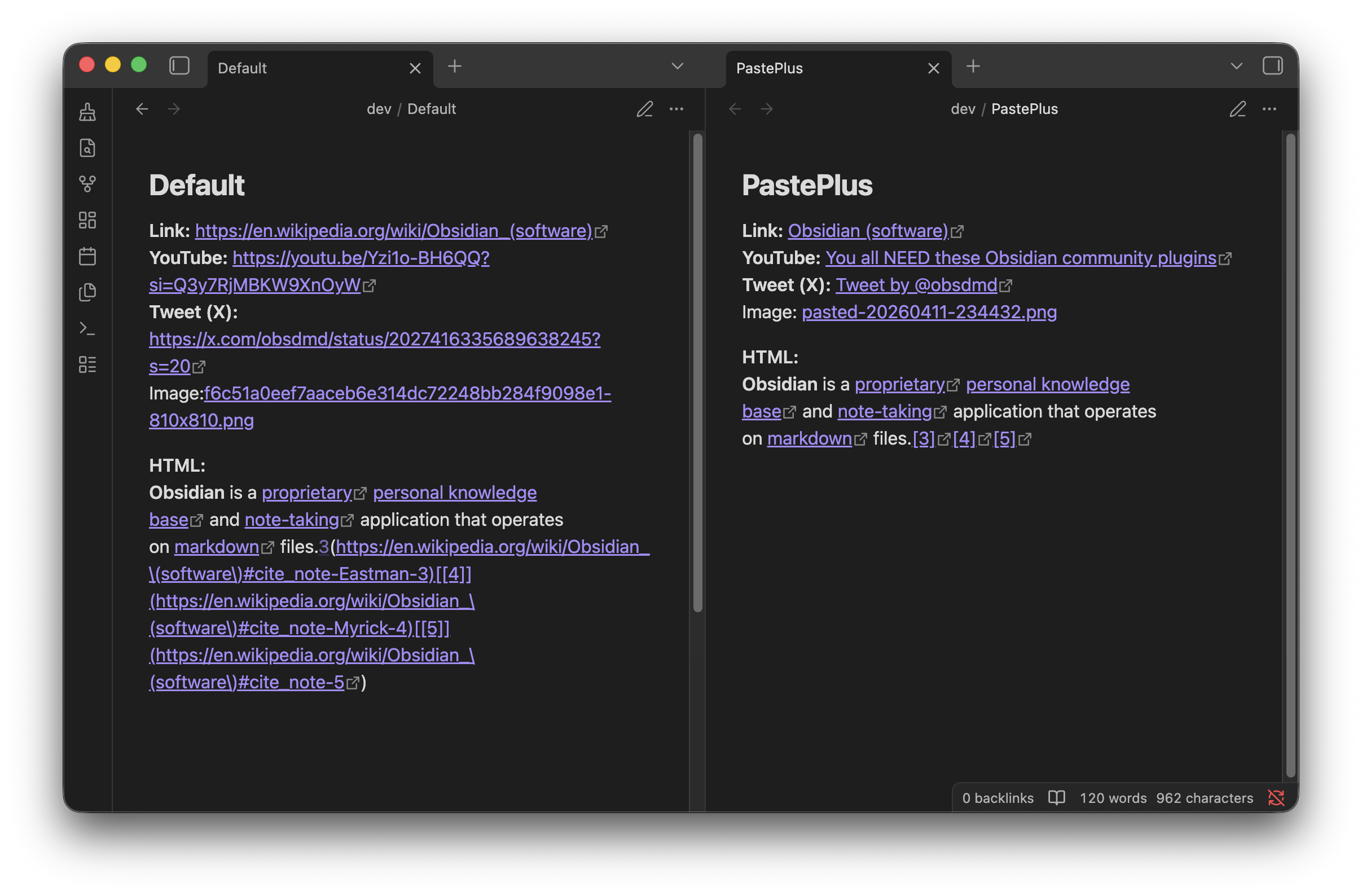Click the PastePlus breadcrumb filename

(x=1025, y=109)
